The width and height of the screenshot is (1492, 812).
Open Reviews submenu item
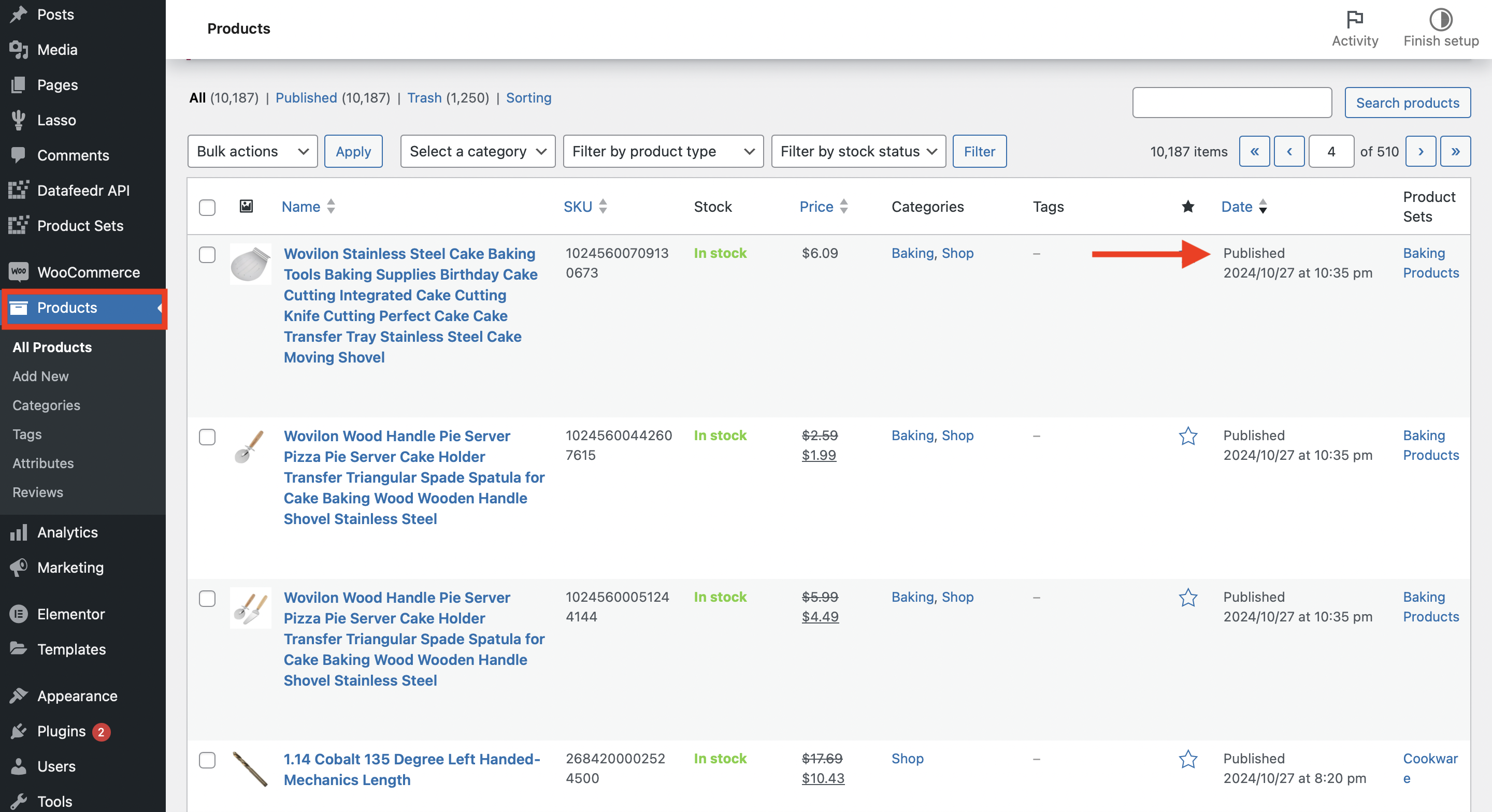(38, 492)
